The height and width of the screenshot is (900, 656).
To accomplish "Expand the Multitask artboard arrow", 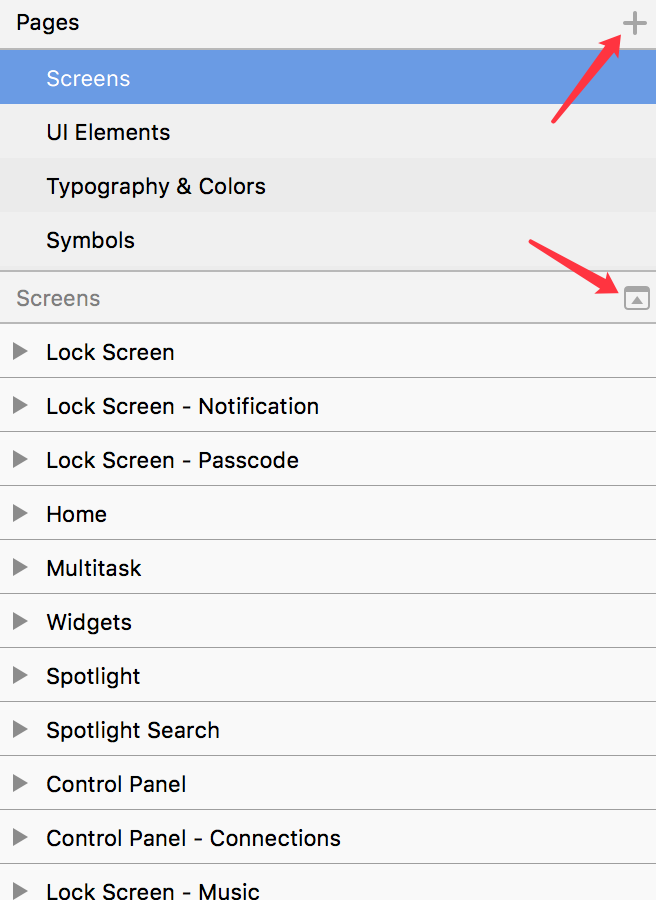I will point(20,567).
